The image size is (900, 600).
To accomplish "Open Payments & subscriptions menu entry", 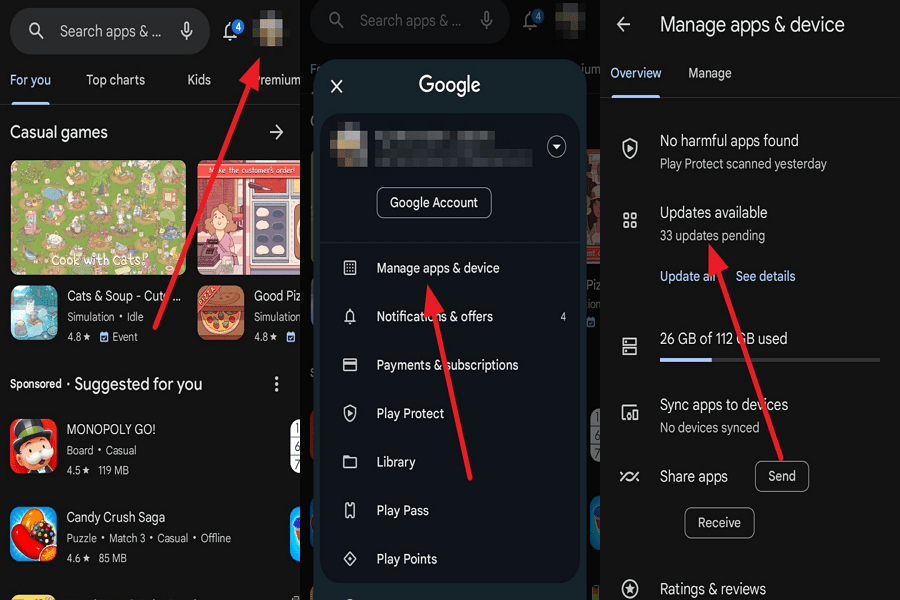I will coord(449,365).
